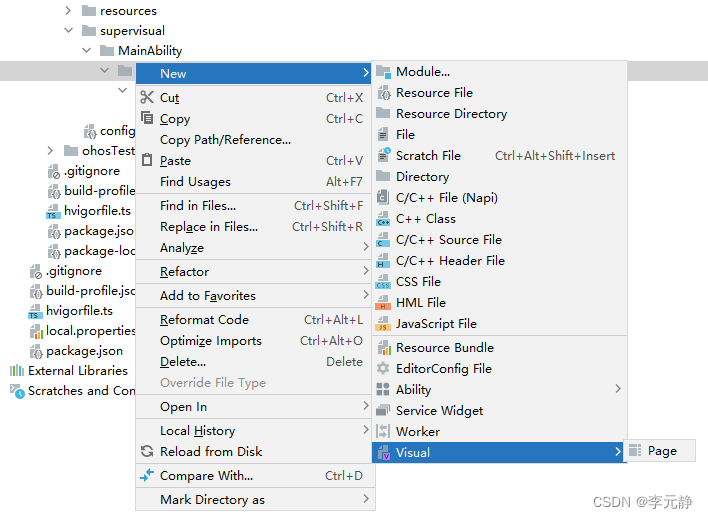
Task: Choose Find Usages
Action: [x=254, y=182]
